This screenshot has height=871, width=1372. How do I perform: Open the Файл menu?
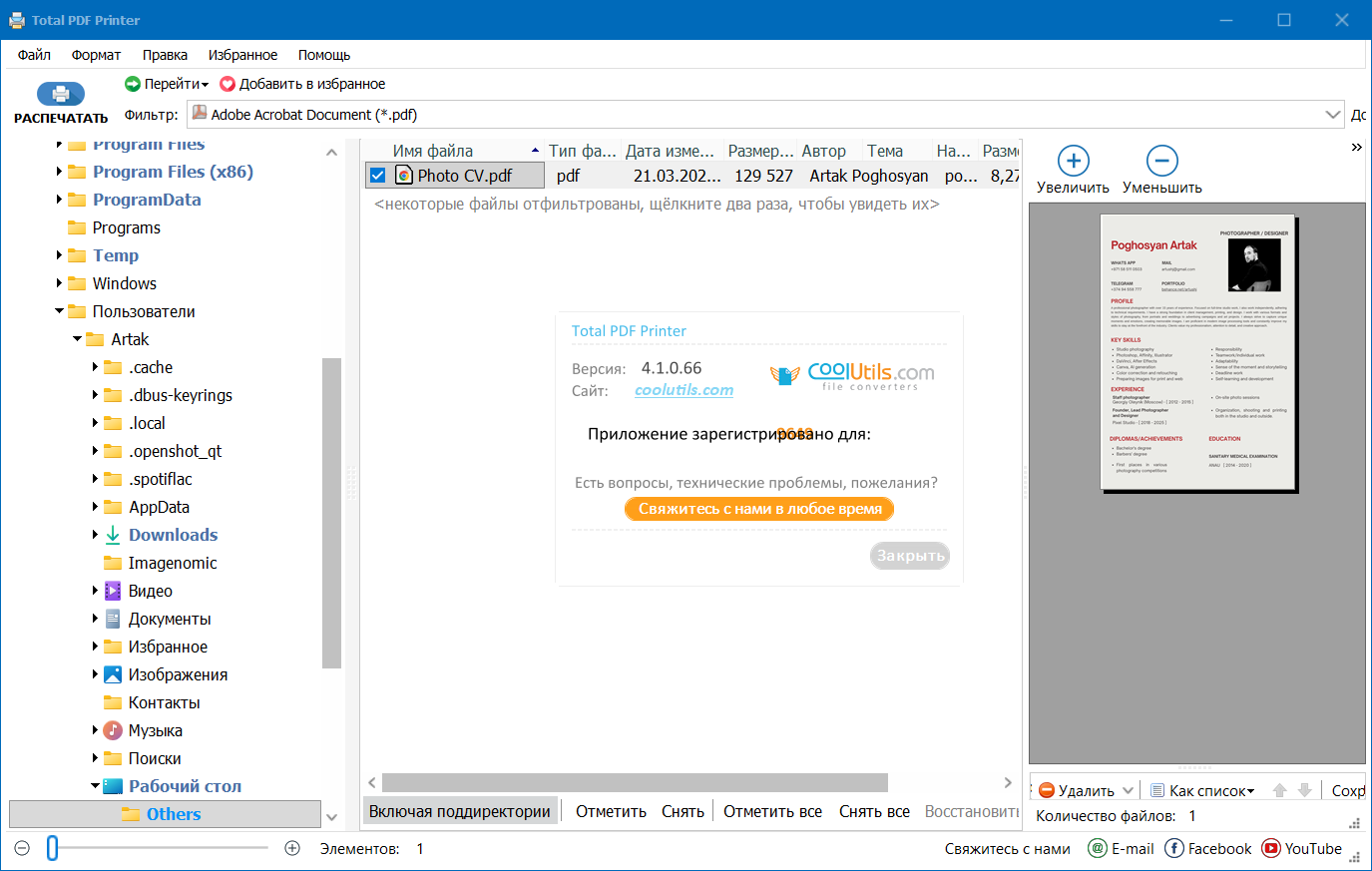34,55
